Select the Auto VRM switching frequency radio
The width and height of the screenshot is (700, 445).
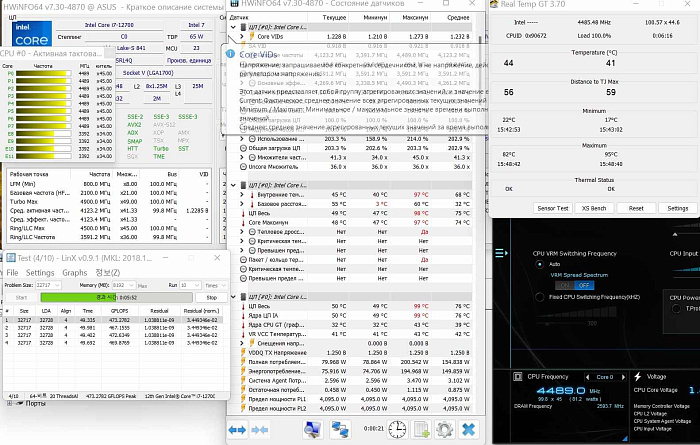[539, 264]
